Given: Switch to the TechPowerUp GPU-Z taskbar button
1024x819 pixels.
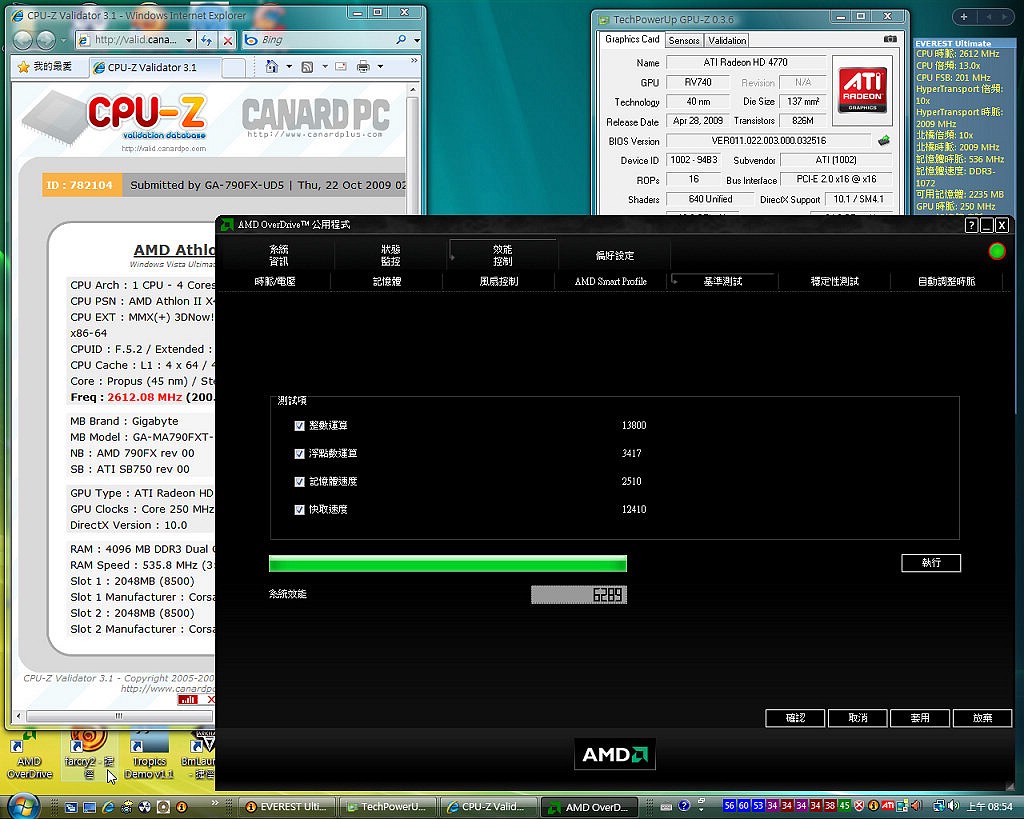Looking at the screenshot, I should click(x=387, y=807).
